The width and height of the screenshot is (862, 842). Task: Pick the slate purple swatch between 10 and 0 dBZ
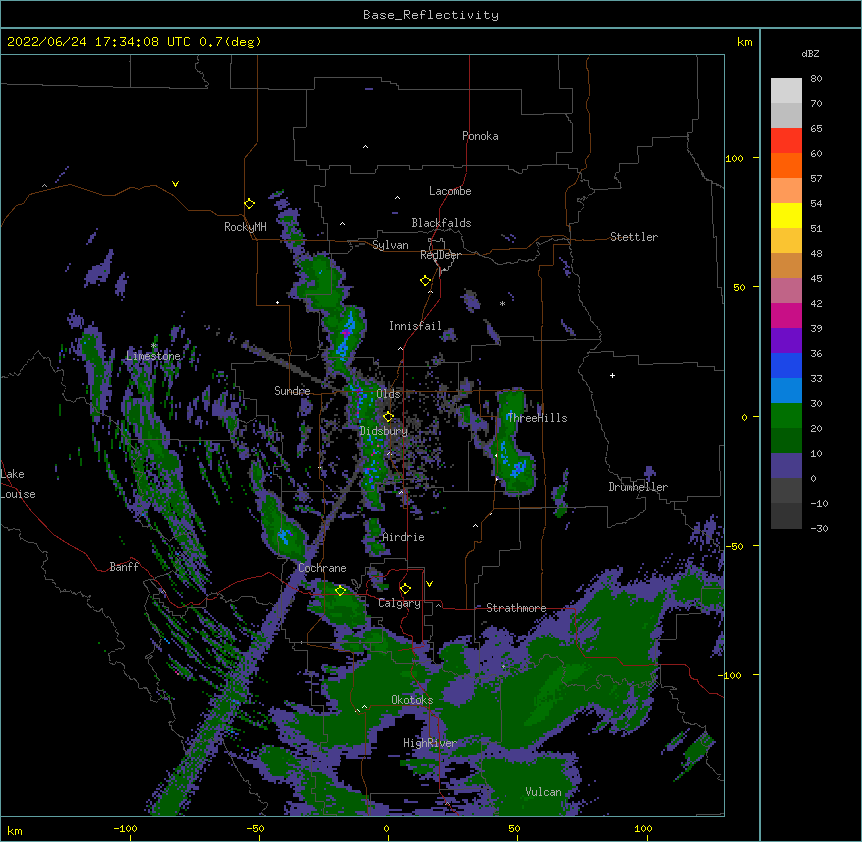[x=786, y=466]
